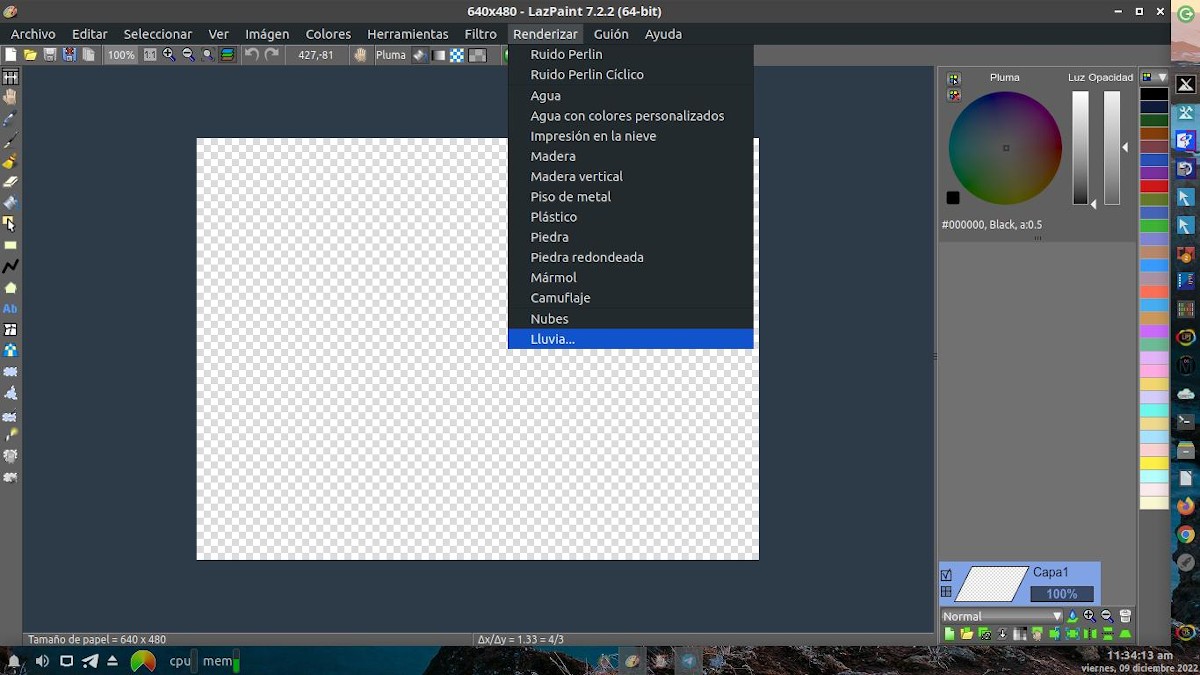Open the Normal blend mode dropdown

[1002, 616]
